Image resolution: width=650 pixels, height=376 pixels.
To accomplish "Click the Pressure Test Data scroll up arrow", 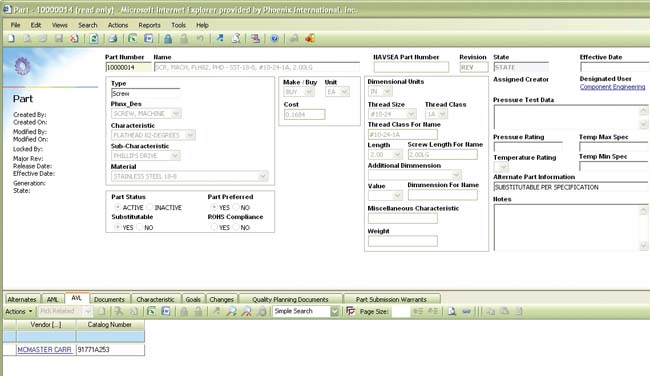I will (643, 111).
